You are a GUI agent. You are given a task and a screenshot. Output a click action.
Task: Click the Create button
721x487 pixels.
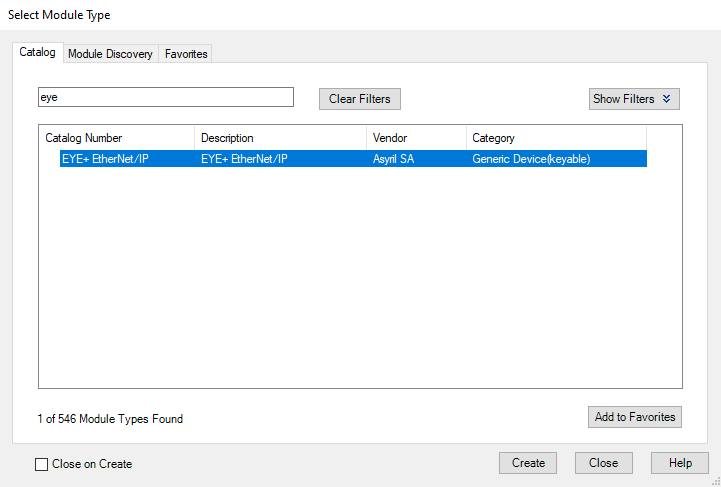coord(528,463)
